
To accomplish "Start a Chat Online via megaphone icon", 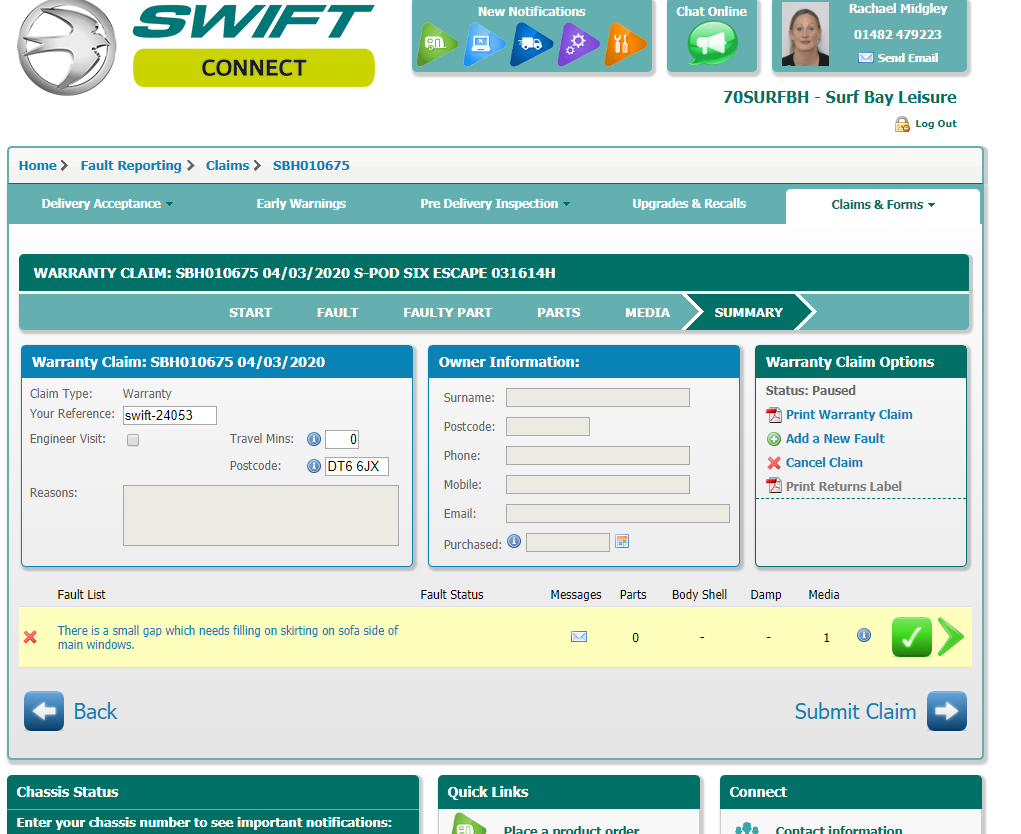I will point(712,43).
